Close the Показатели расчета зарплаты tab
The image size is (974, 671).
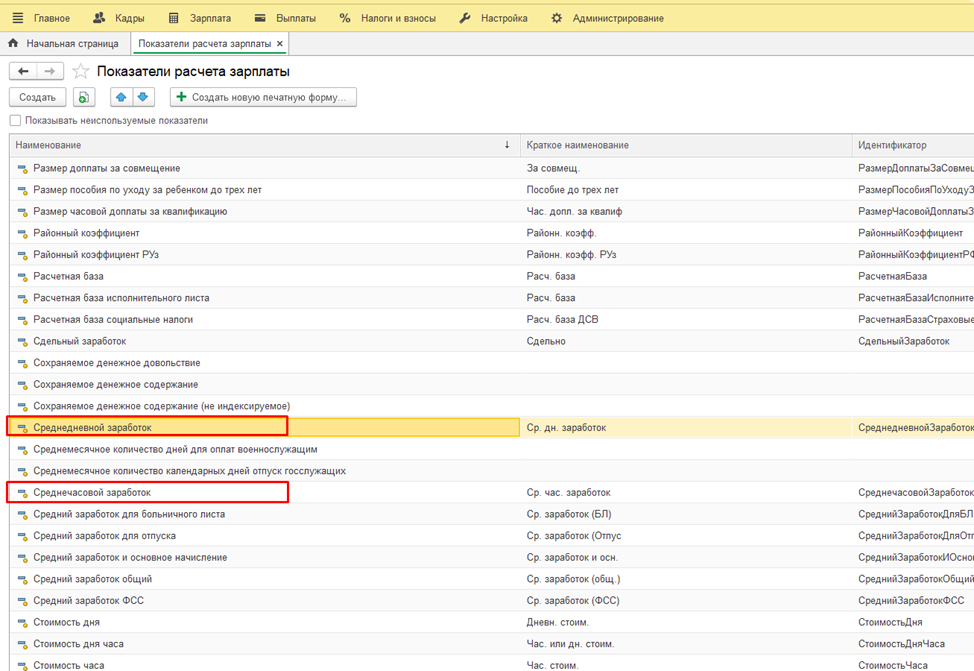[x=280, y=44]
